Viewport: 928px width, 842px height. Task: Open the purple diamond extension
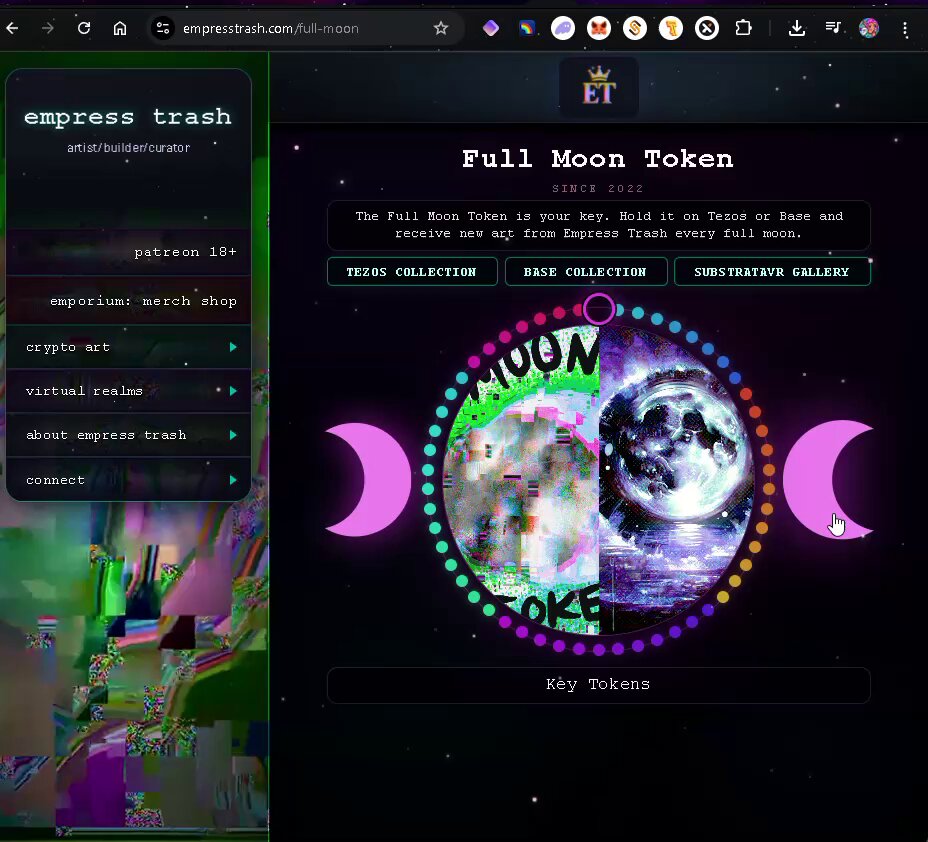(x=491, y=28)
